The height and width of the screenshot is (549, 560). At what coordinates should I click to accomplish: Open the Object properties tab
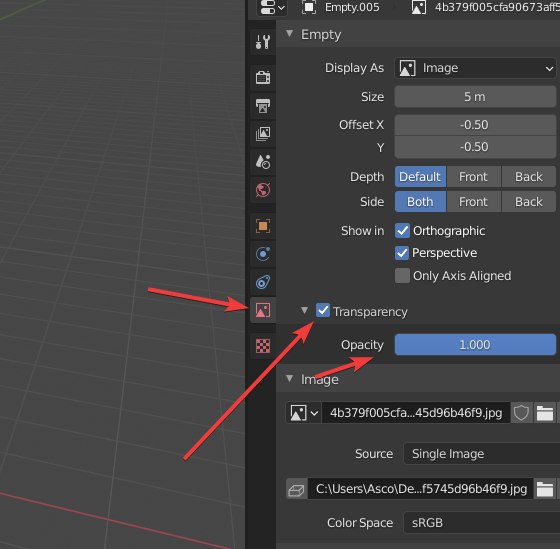pos(263,226)
